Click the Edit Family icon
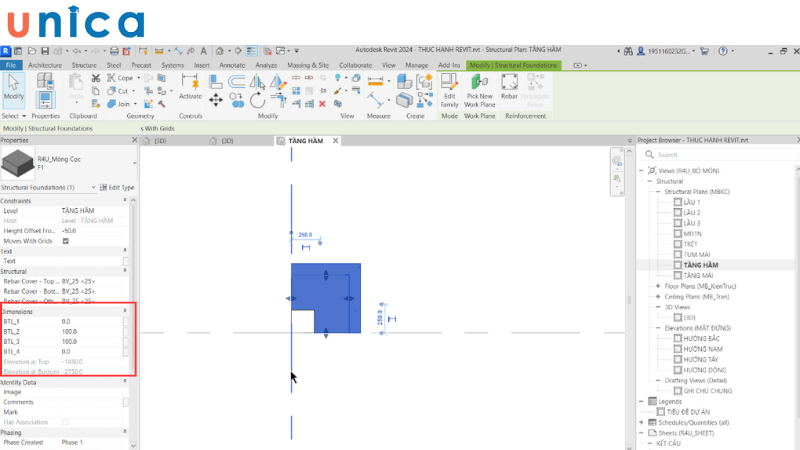Image resolution: width=800 pixels, height=450 pixels. point(450,90)
